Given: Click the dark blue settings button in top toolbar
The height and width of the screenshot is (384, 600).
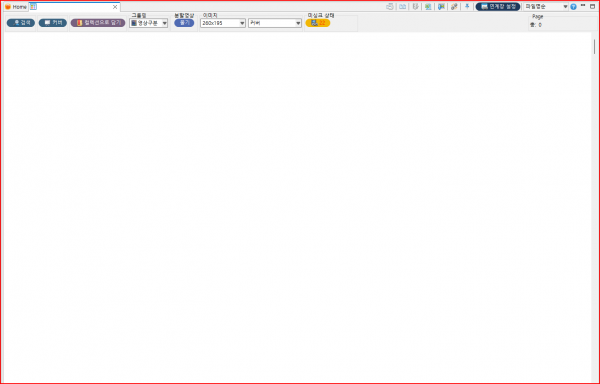Looking at the screenshot, I should coord(498,7).
